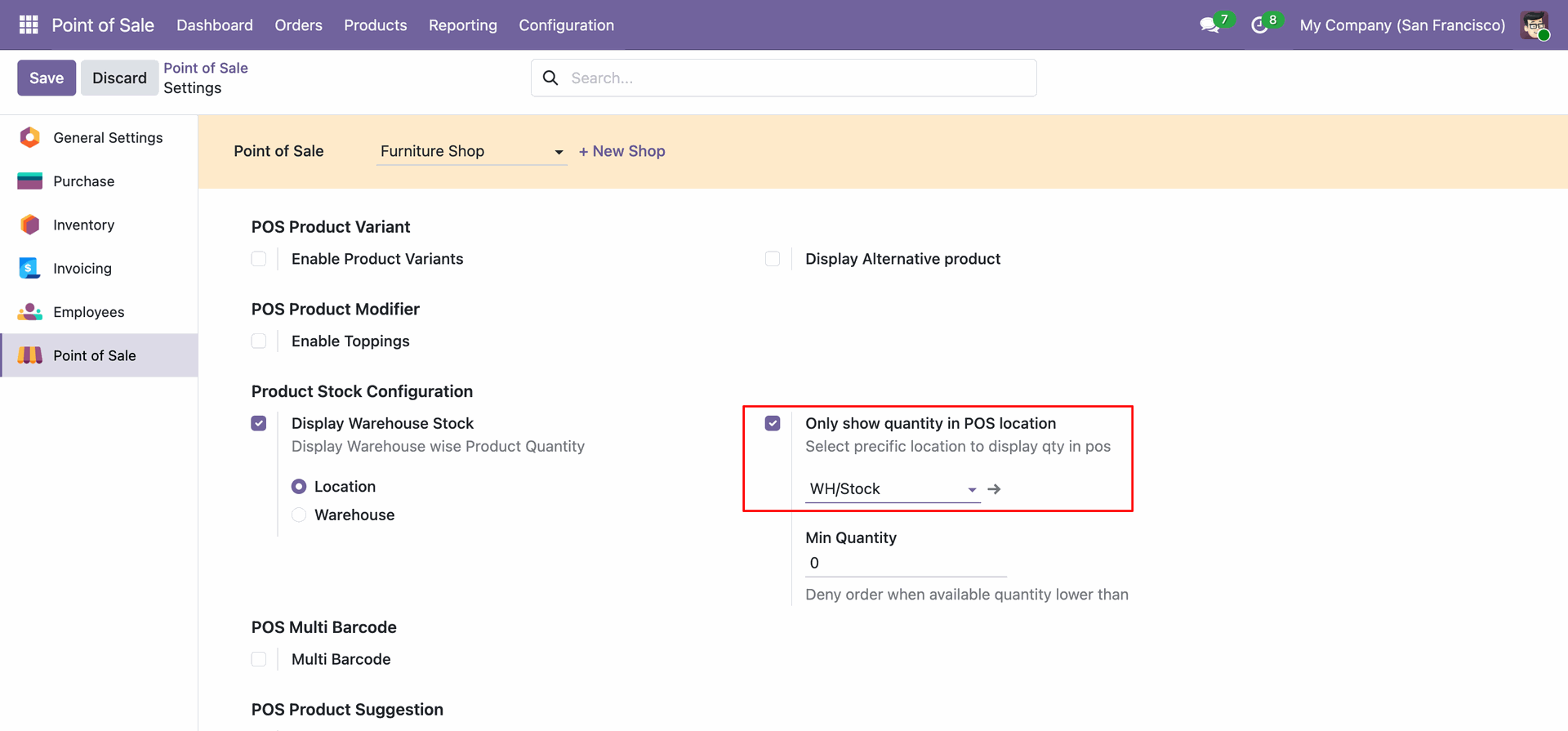Open the My Company (San Francisco) switcher

point(1402,25)
